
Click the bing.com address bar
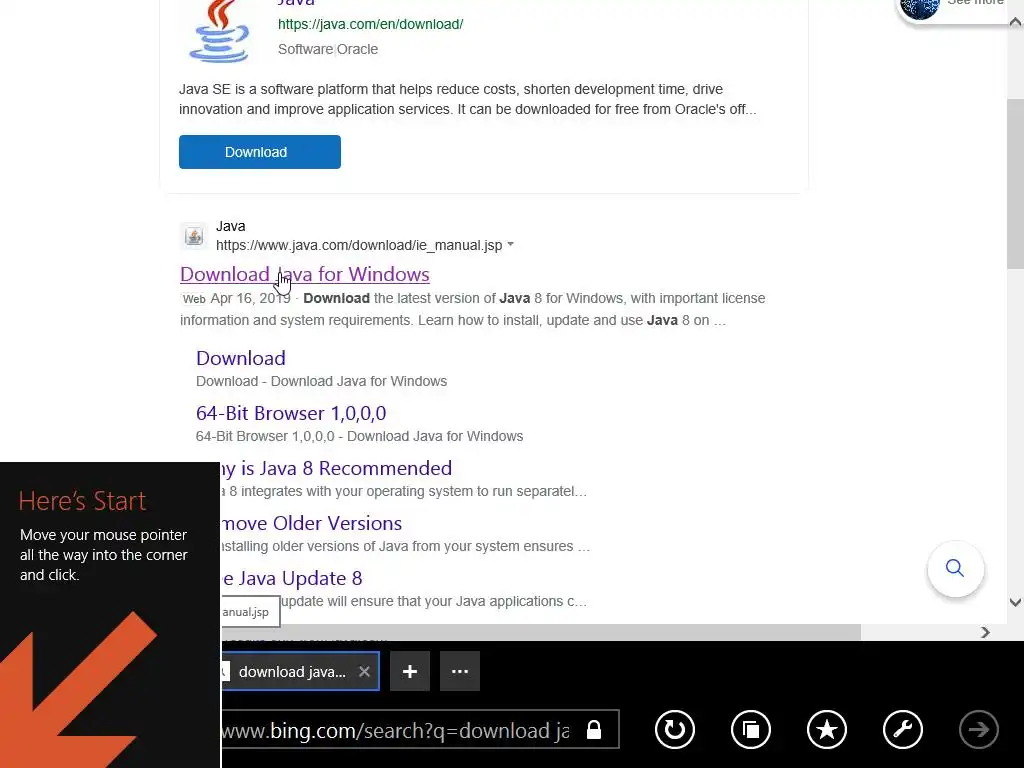[x=420, y=729]
